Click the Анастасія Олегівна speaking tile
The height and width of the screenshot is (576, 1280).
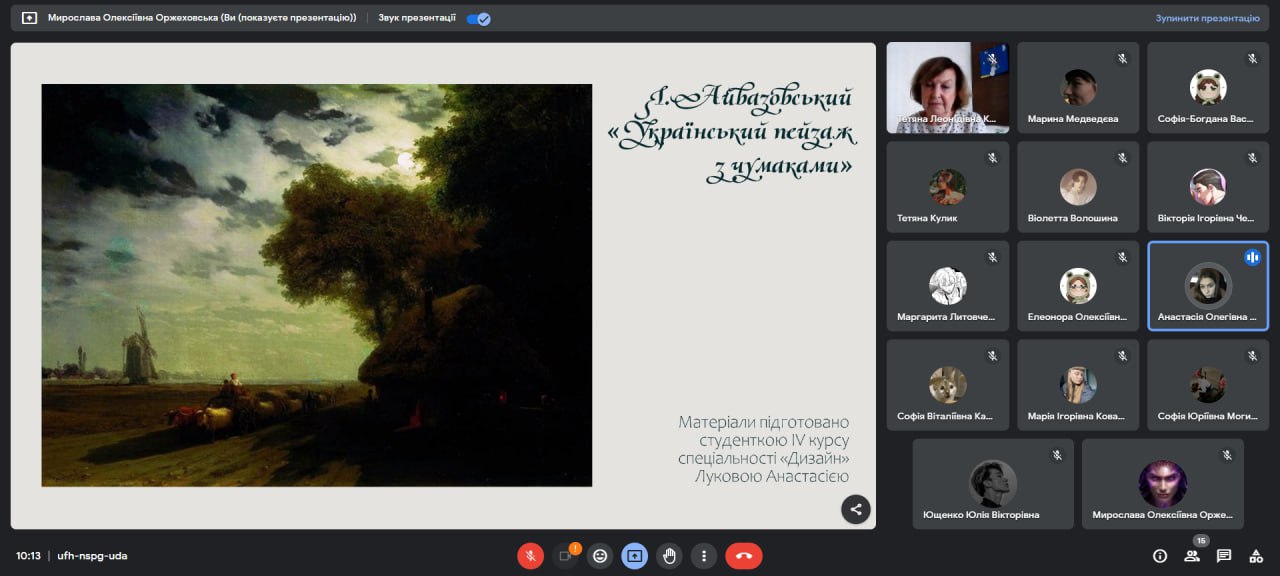point(1207,286)
